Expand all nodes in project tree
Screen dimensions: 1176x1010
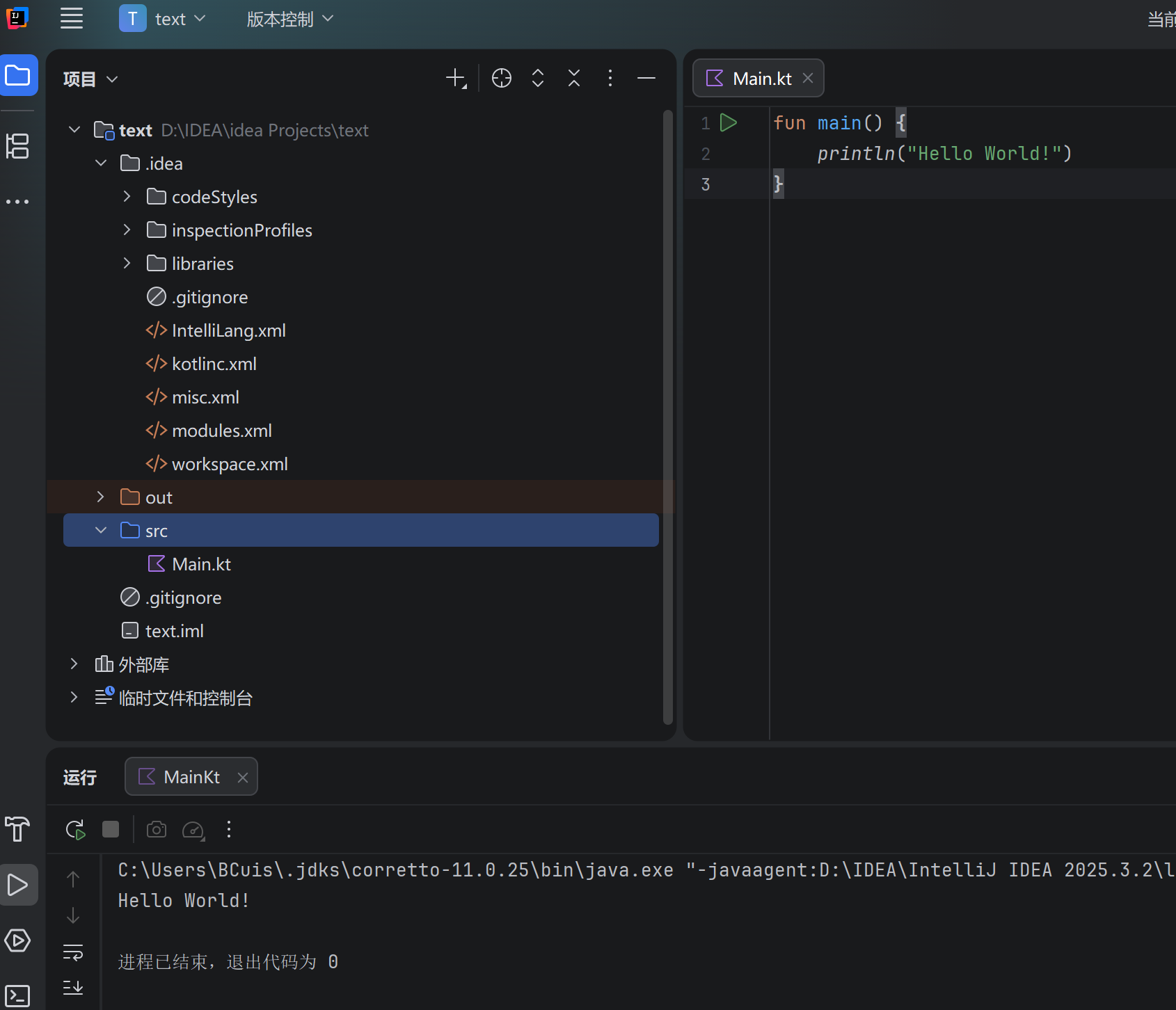538,78
